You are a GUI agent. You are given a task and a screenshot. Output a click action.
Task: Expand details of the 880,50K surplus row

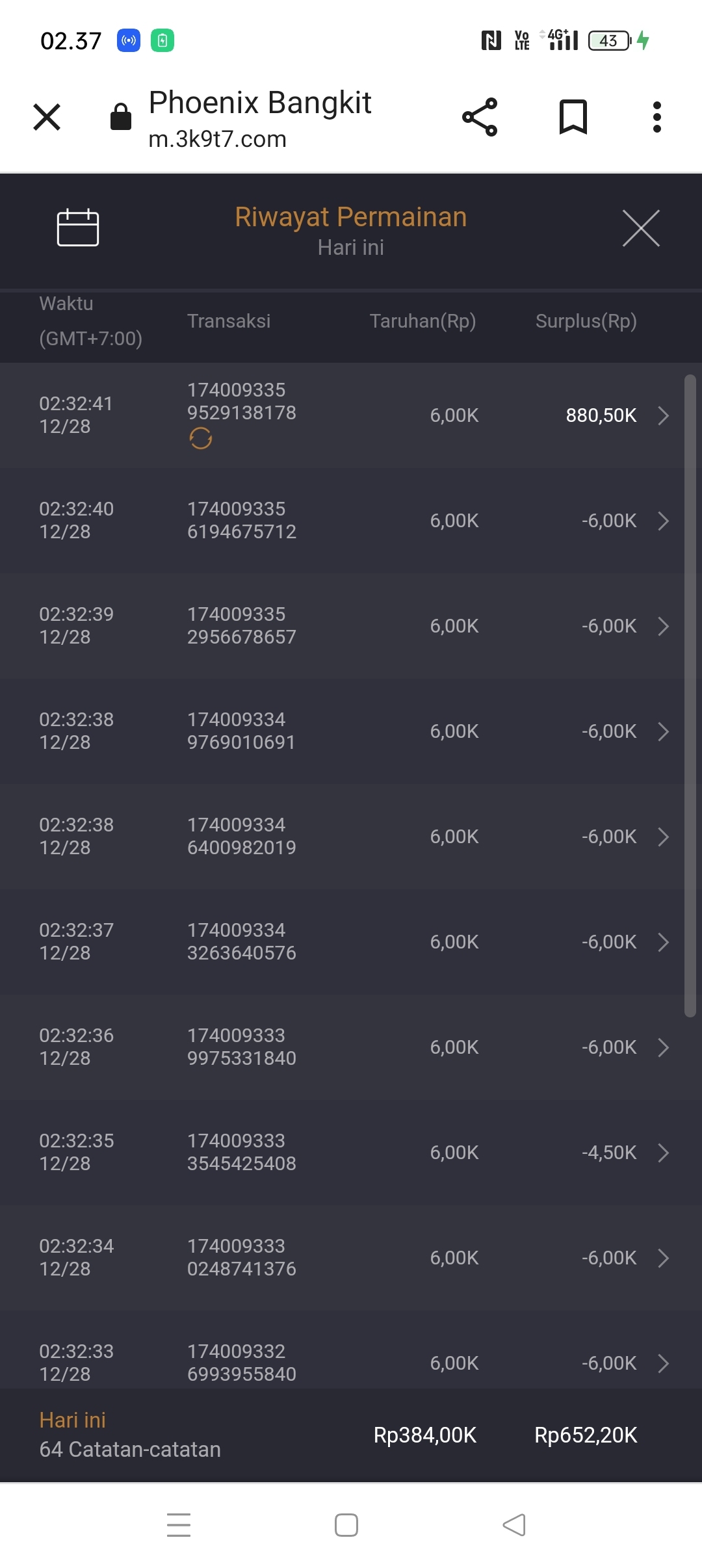tap(663, 415)
